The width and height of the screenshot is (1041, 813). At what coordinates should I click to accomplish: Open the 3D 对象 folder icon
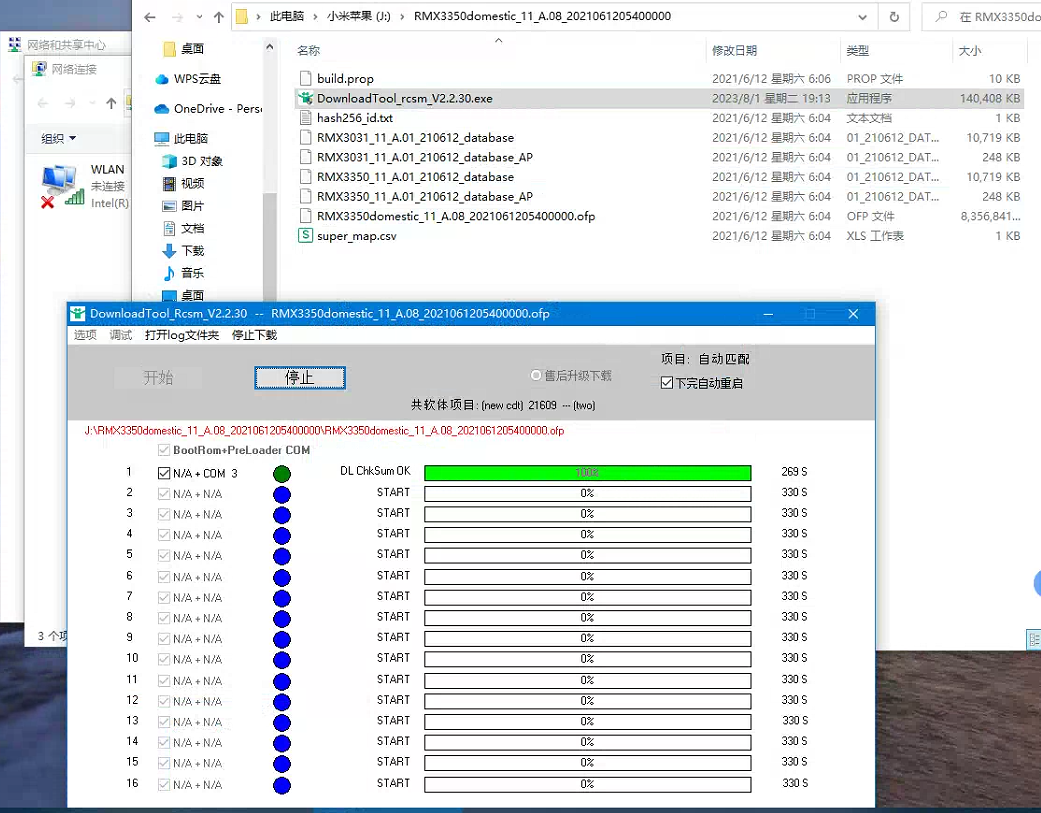pyautogui.click(x=169, y=161)
